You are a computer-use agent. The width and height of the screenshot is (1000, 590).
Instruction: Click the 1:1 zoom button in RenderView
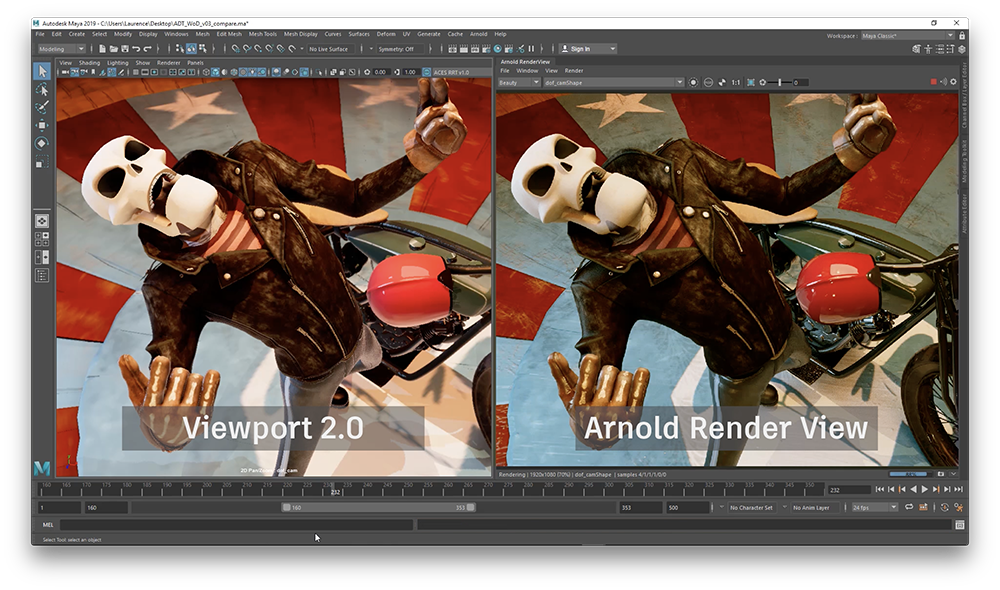click(735, 82)
